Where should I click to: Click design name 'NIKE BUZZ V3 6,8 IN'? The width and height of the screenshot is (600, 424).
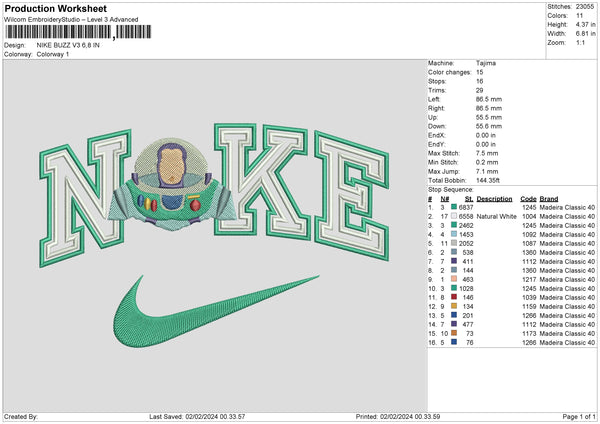[x=68, y=45]
